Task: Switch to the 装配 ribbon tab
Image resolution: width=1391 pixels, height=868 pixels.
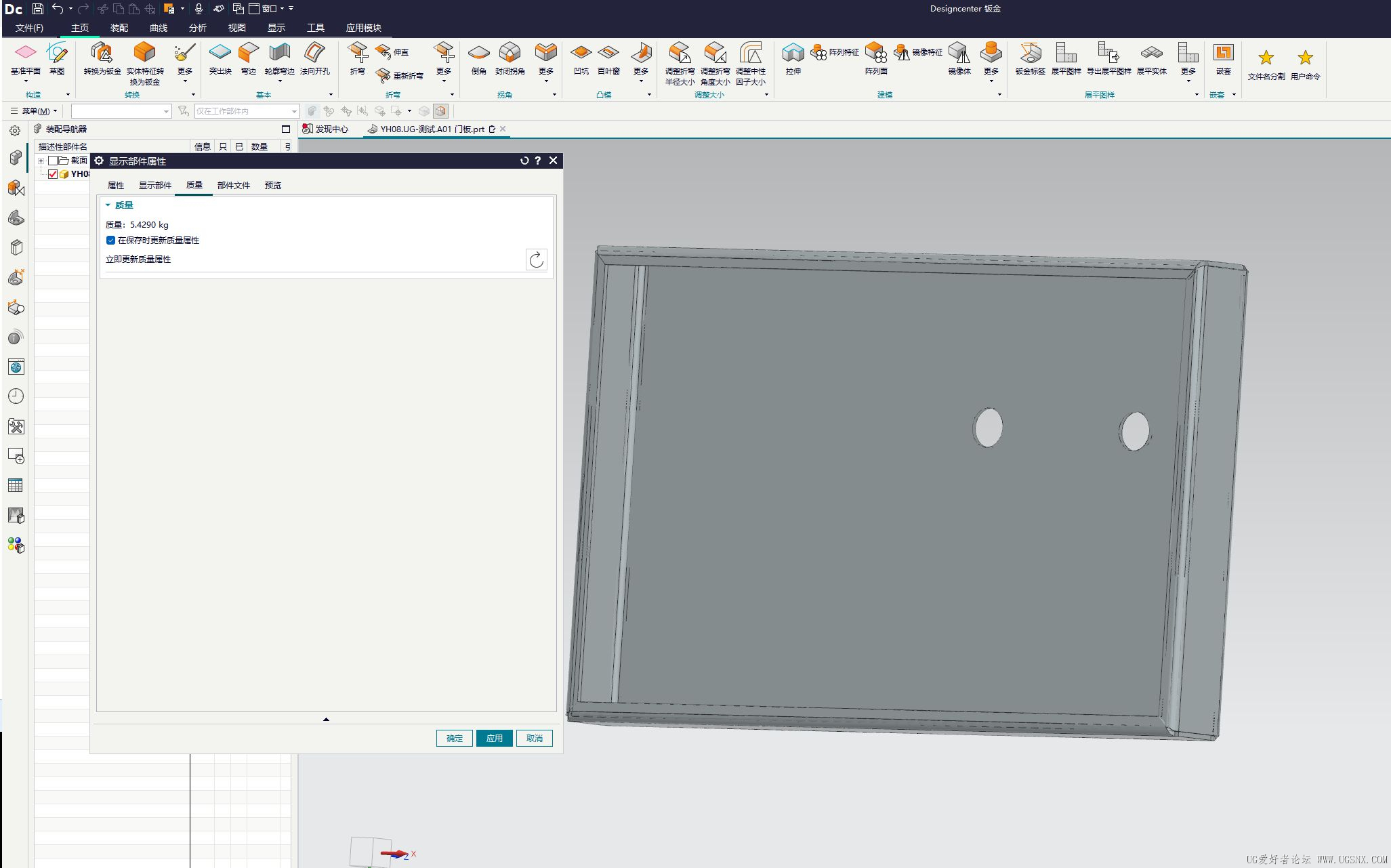Action: click(x=119, y=28)
